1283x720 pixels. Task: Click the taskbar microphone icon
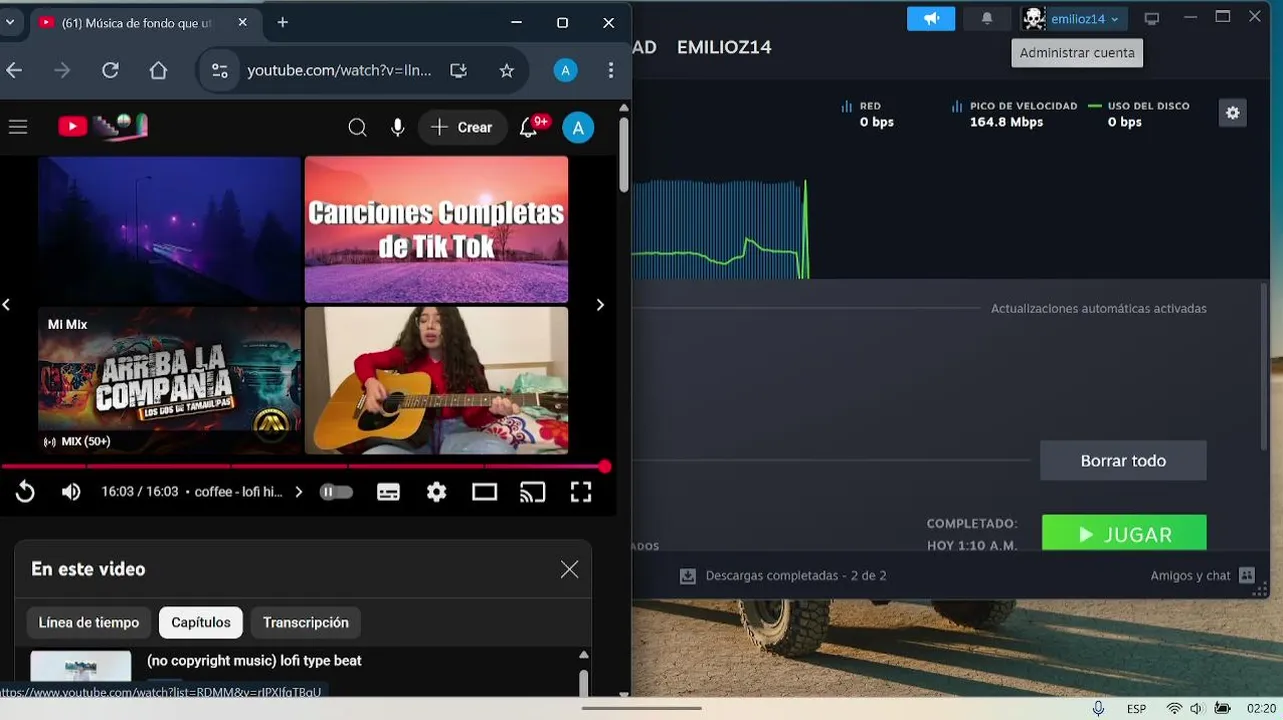click(1098, 708)
